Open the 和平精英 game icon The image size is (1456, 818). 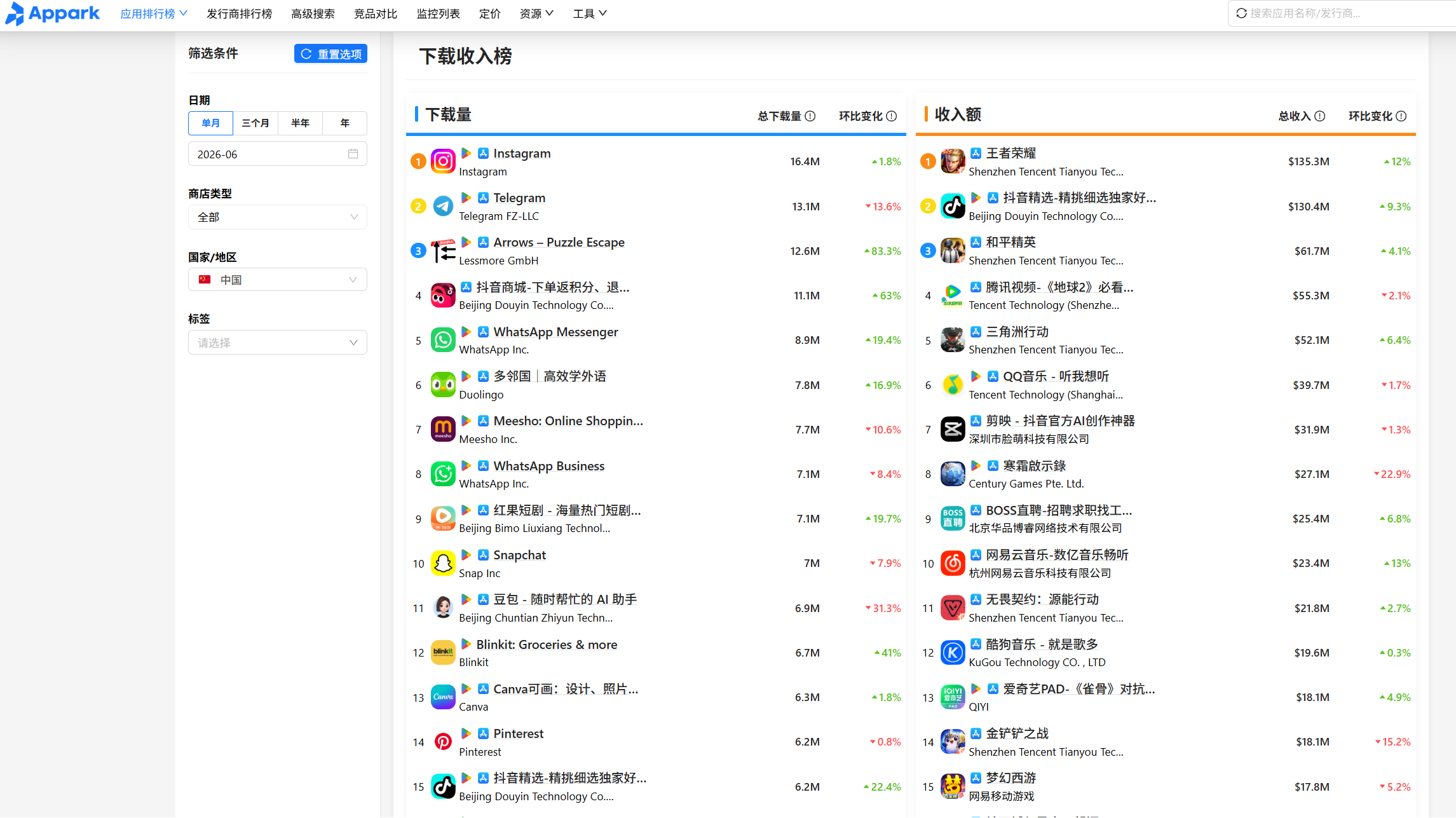tap(953, 251)
